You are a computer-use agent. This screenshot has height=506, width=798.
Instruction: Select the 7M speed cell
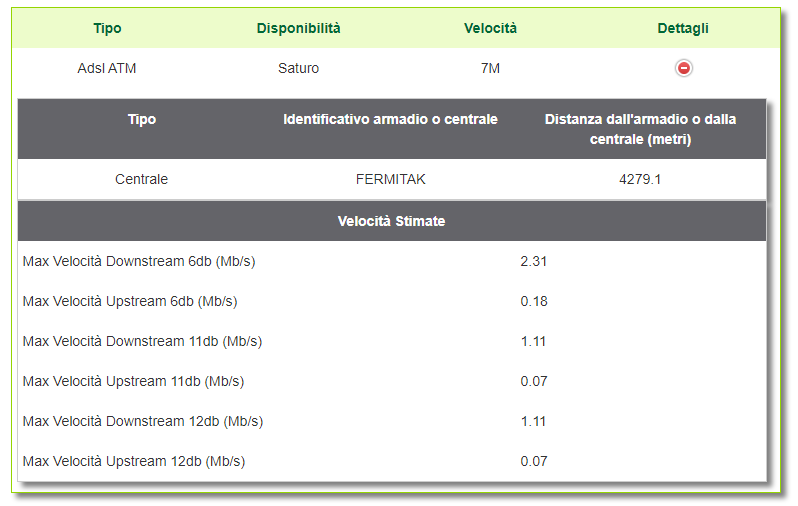490,68
